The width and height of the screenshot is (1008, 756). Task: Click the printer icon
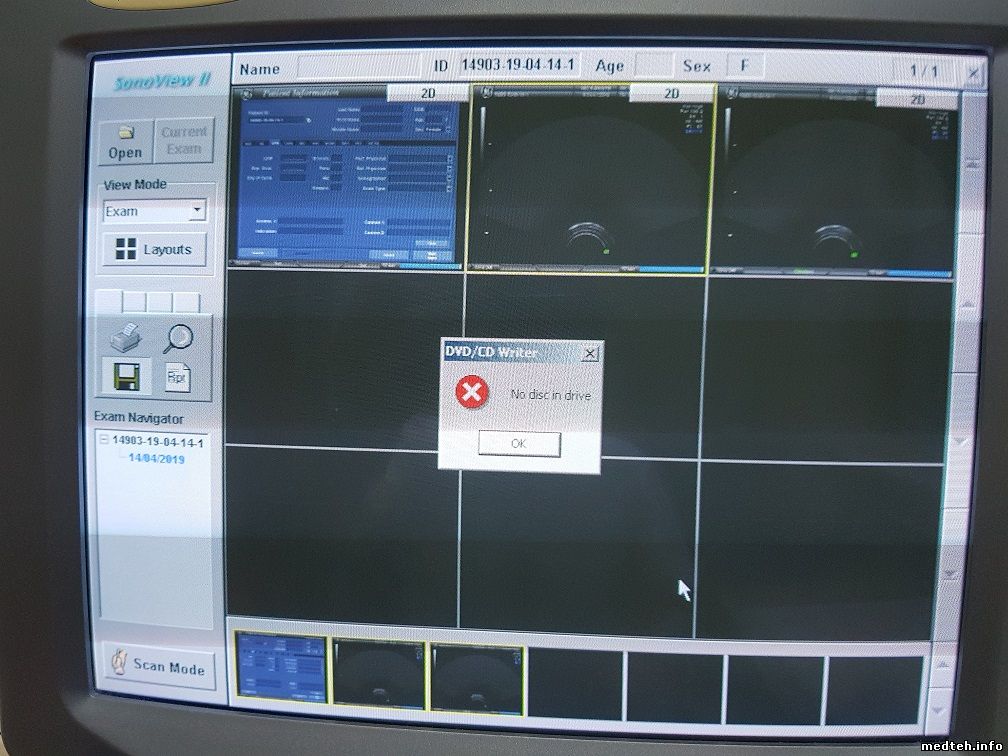[x=129, y=338]
